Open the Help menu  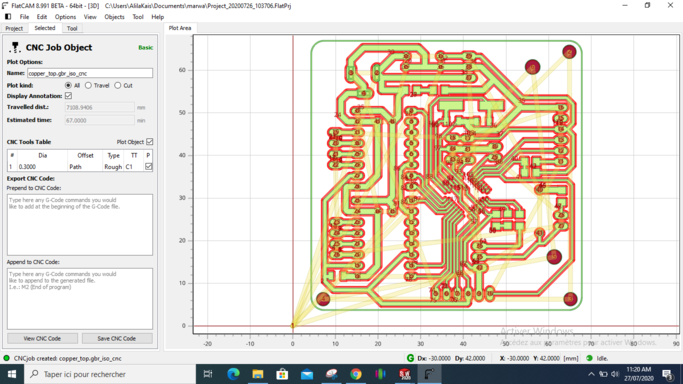158,17
